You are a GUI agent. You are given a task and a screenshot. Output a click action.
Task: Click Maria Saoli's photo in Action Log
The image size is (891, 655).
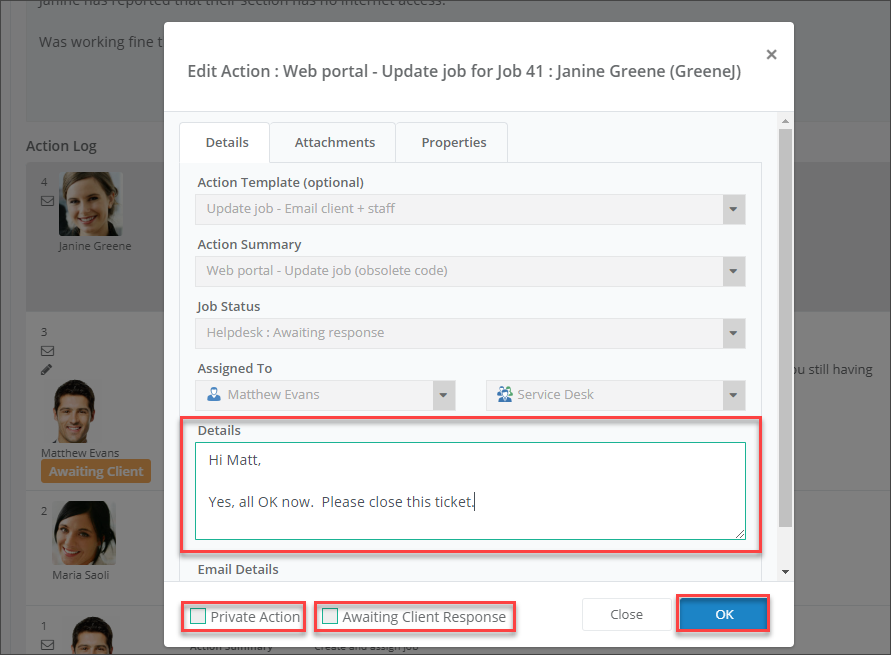point(84,533)
